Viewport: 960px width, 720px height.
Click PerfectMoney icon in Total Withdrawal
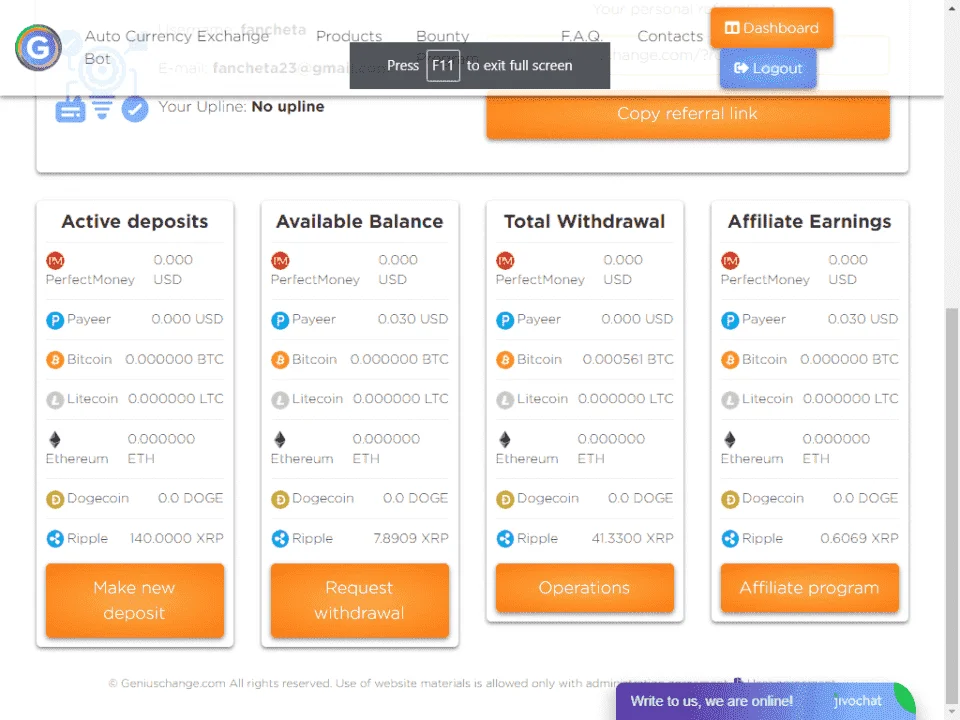pyautogui.click(x=505, y=261)
